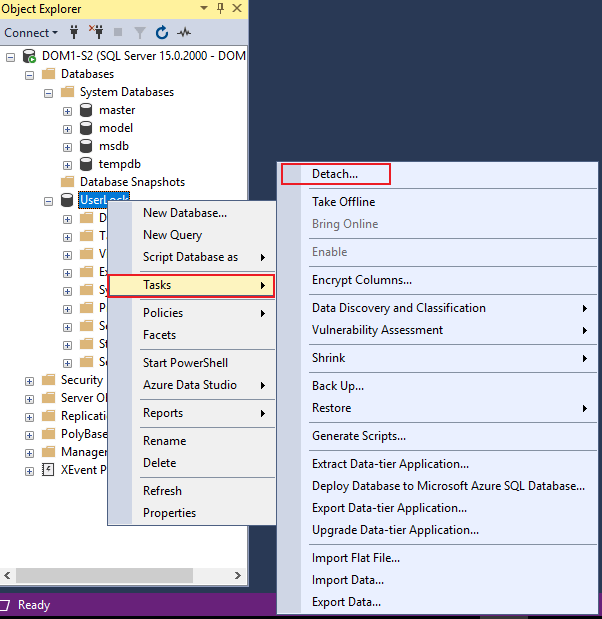Choose Take Offline

pyautogui.click(x=437, y=202)
